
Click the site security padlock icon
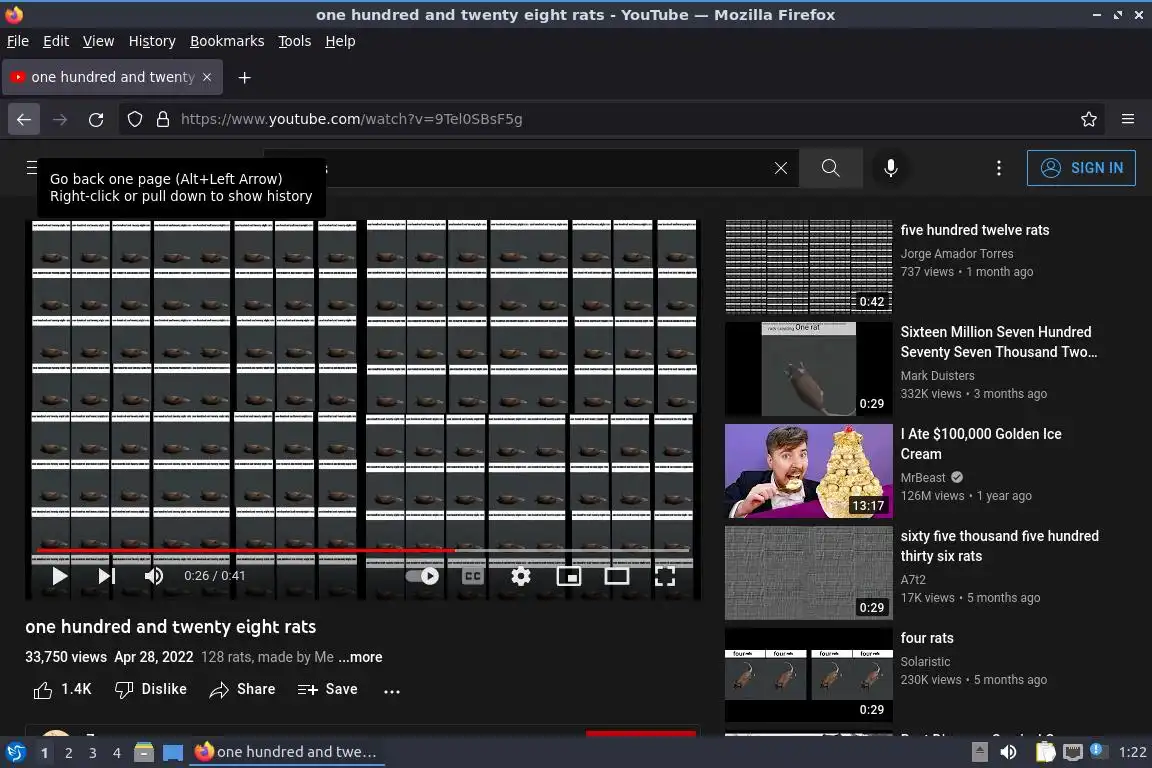coord(163,119)
